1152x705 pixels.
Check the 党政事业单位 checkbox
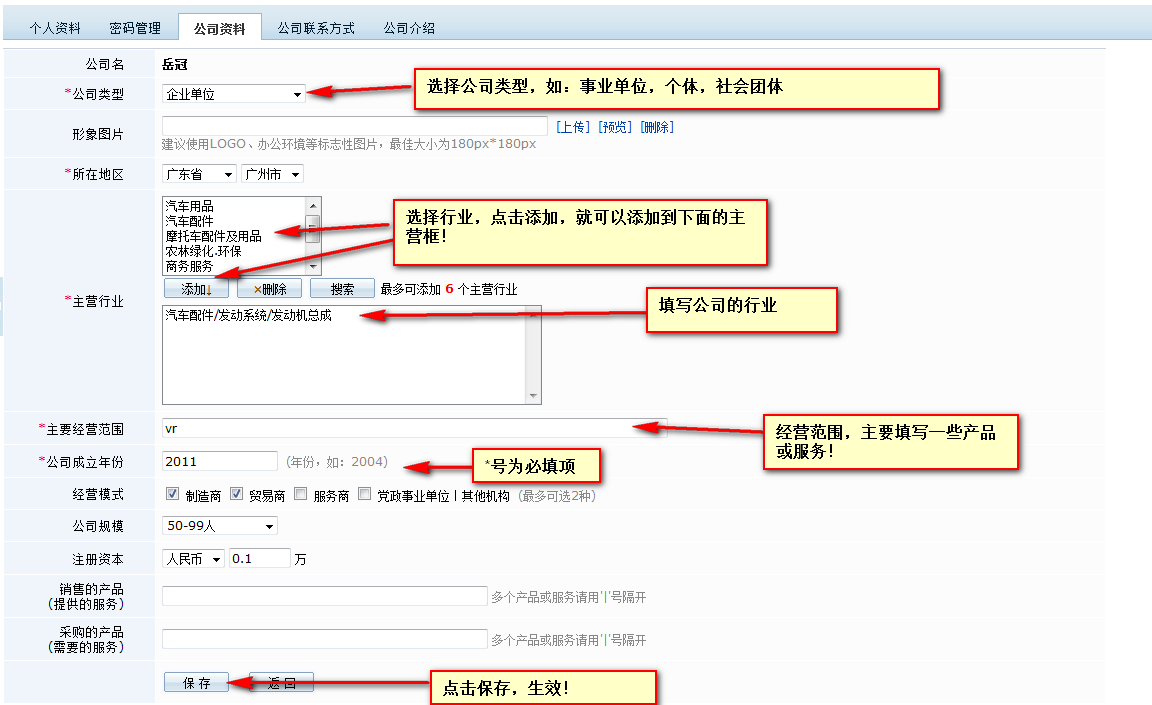point(364,494)
